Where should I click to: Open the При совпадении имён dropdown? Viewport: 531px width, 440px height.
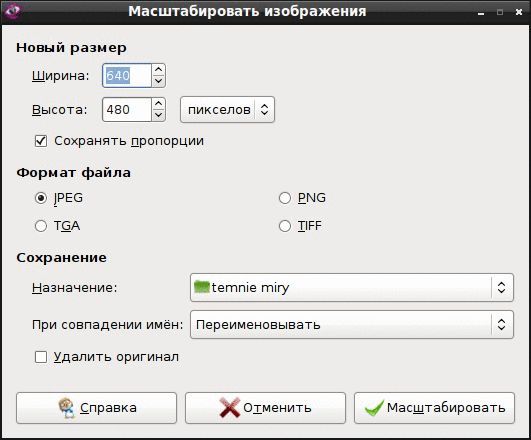[x=352, y=324]
